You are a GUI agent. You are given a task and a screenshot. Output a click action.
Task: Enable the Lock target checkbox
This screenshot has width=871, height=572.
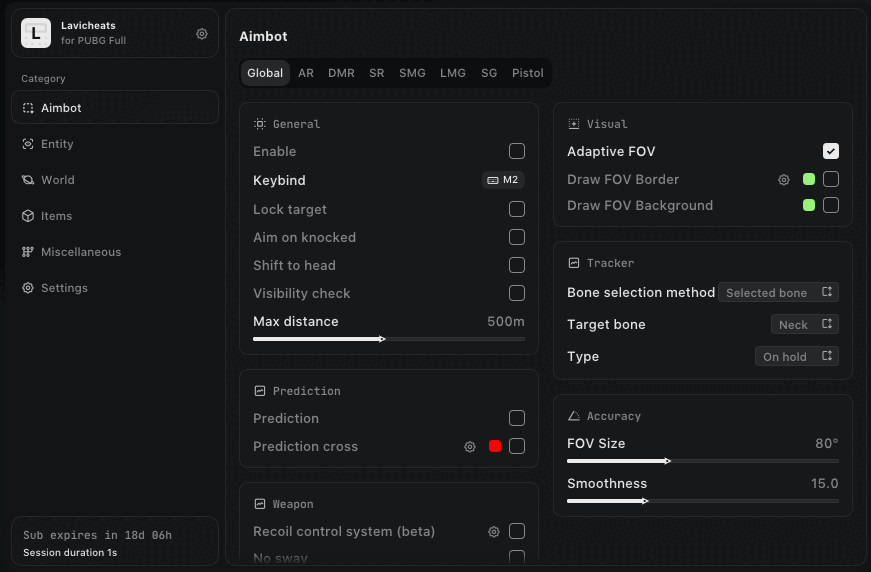(x=517, y=209)
